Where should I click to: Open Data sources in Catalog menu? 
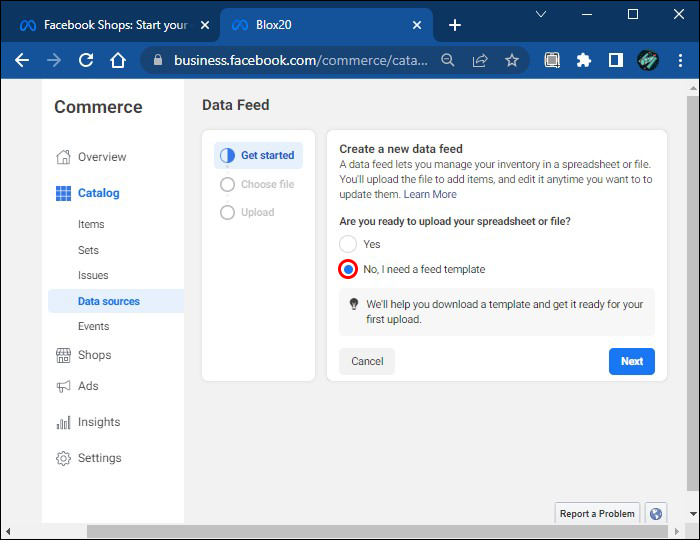[109, 301]
